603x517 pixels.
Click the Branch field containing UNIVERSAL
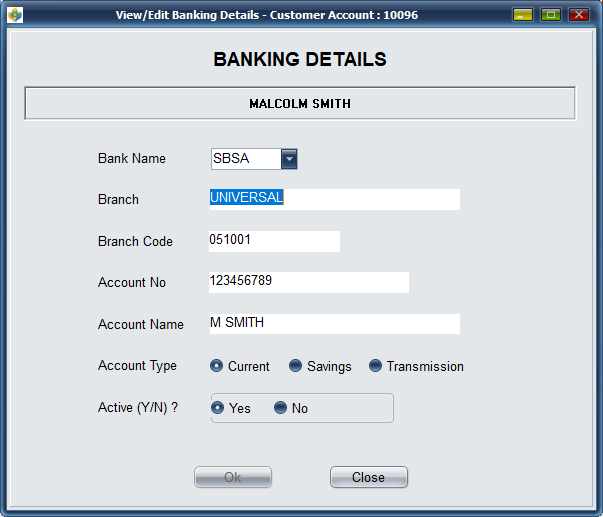click(x=334, y=199)
